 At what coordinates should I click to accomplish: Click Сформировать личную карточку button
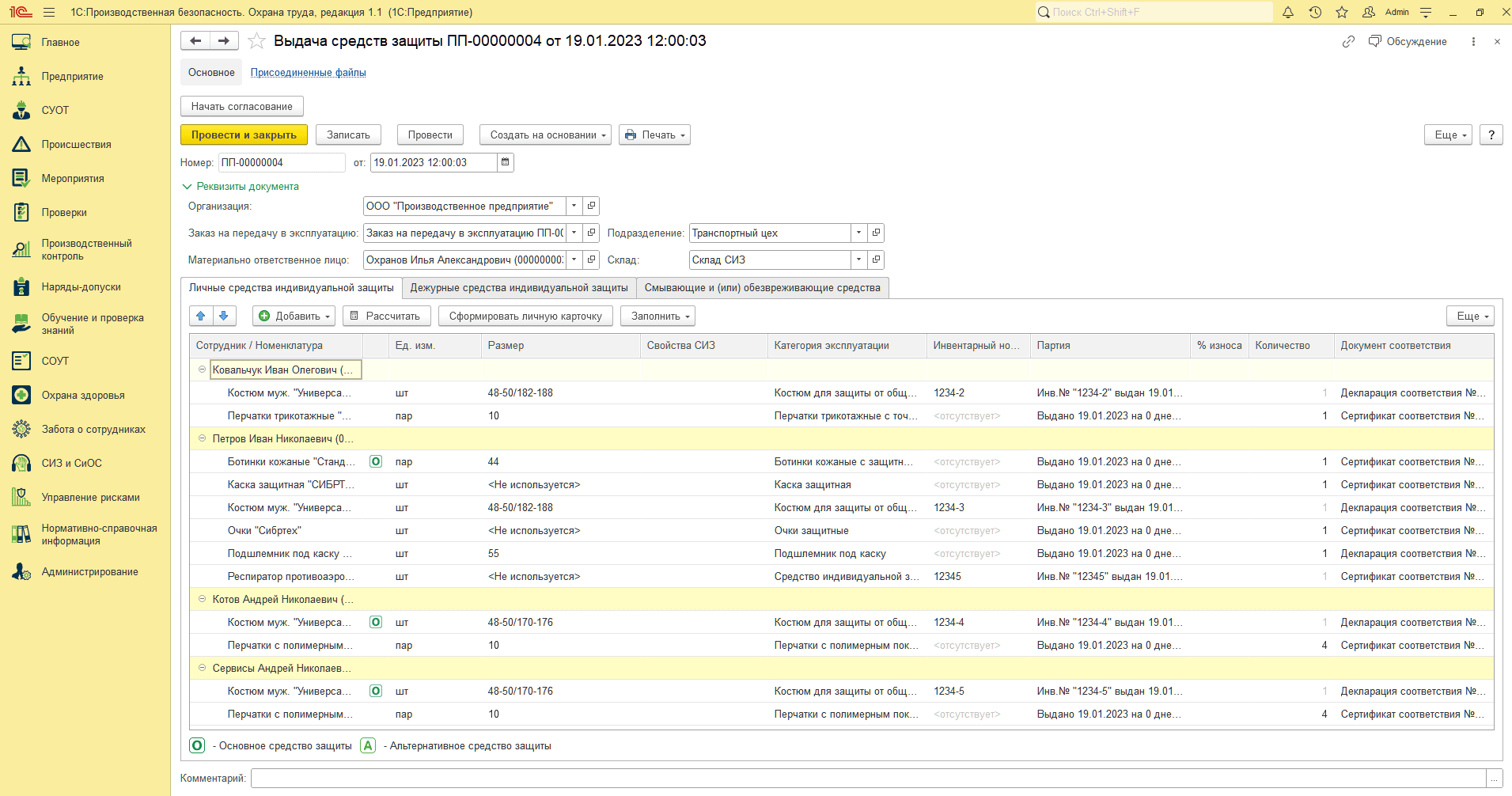(525, 316)
